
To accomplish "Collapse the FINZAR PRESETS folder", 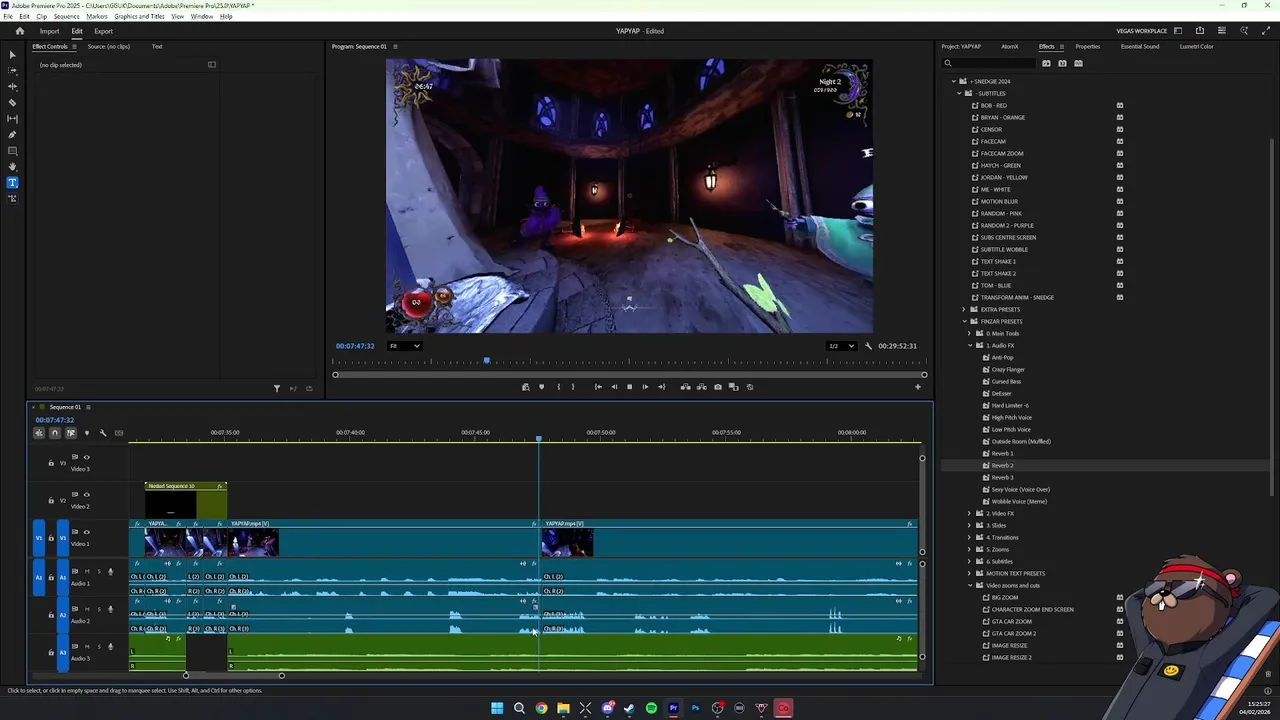I will coord(964,321).
